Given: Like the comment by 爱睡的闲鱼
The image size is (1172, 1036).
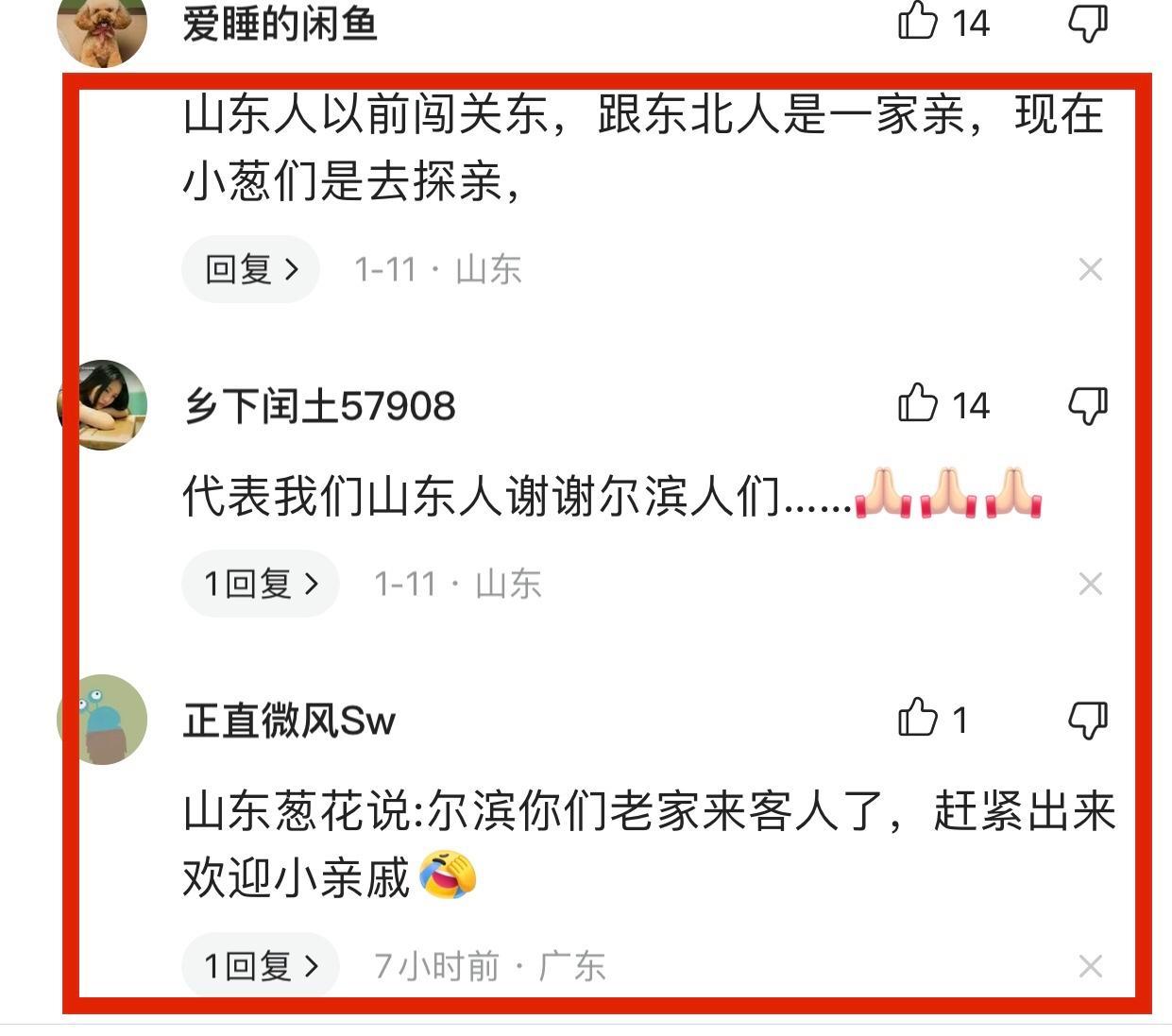Looking at the screenshot, I should tap(942, 21).
